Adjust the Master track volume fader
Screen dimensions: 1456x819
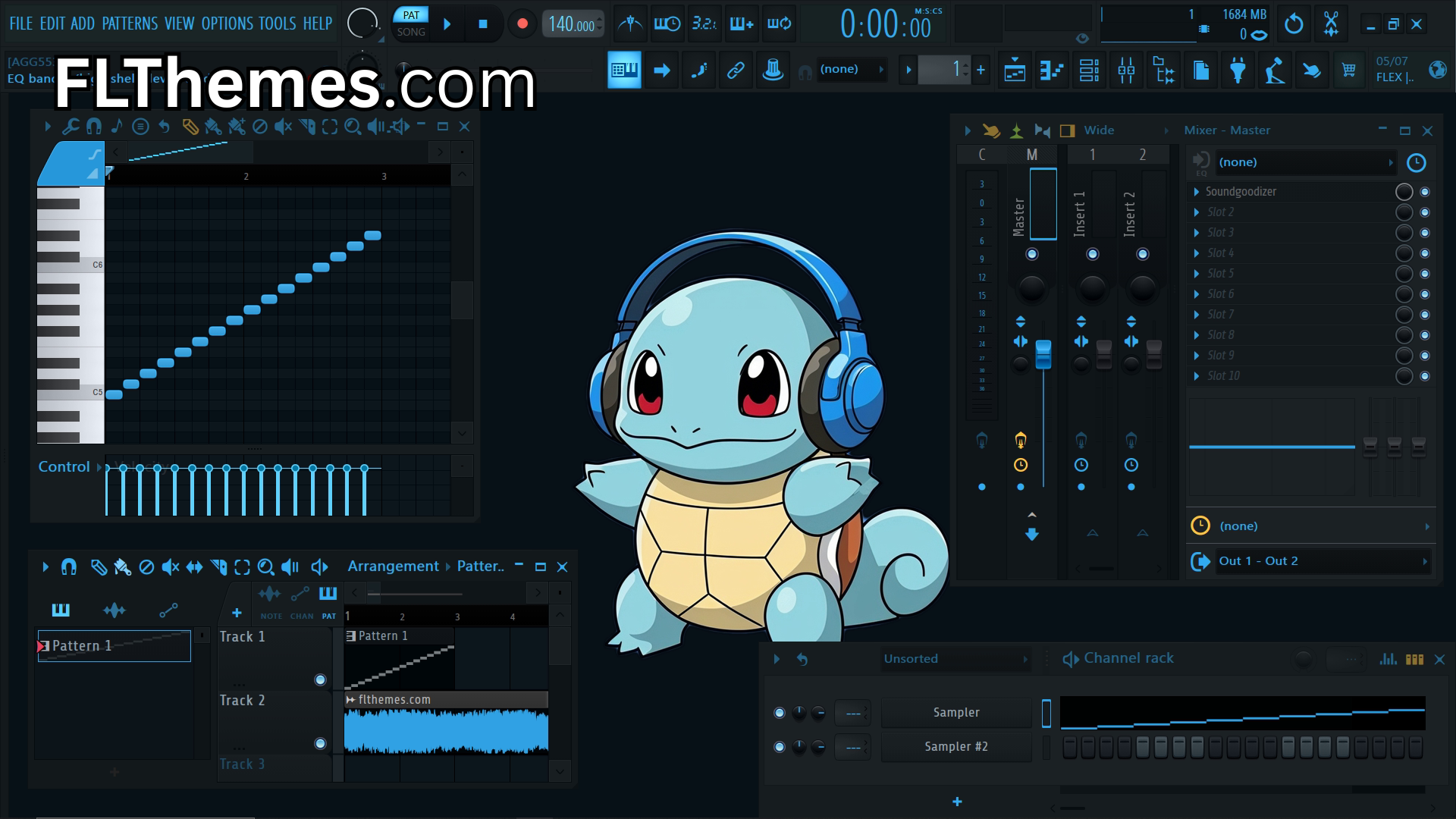coord(1043,354)
